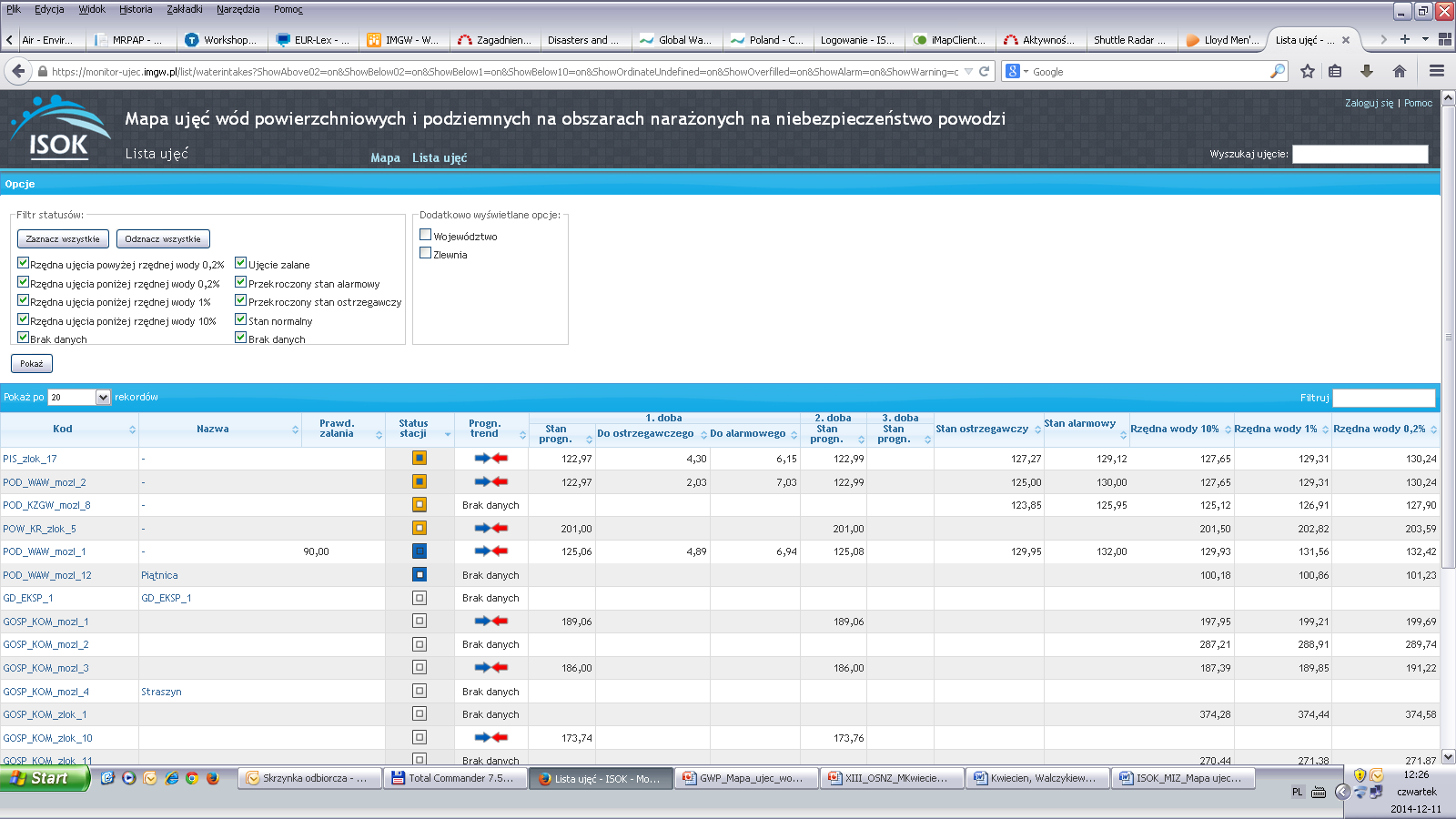Enable the Zlewnia option
This screenshot has width=1456, height=819.
pos(425,252)
